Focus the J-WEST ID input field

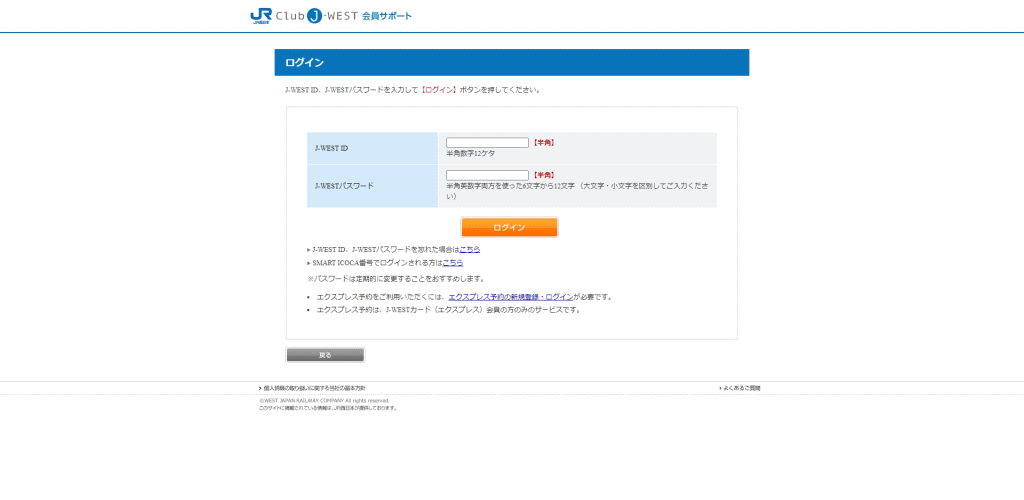(487, 143)
